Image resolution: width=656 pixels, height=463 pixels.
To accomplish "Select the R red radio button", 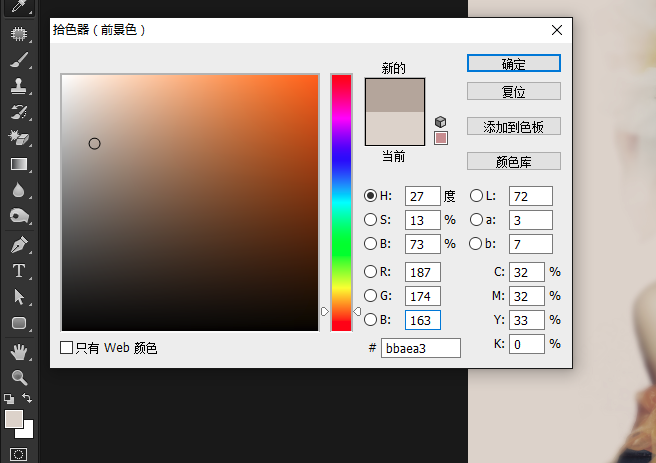I will tap(371, 272).
